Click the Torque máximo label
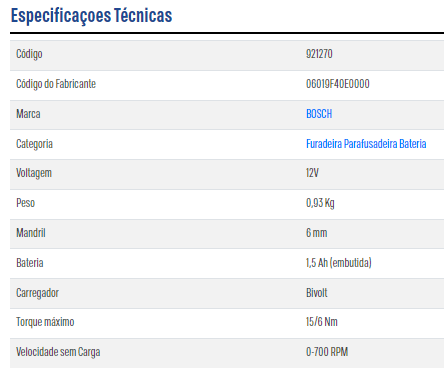Image resolution: width=444 pixels, height=376 pixels. click(45, 322)
